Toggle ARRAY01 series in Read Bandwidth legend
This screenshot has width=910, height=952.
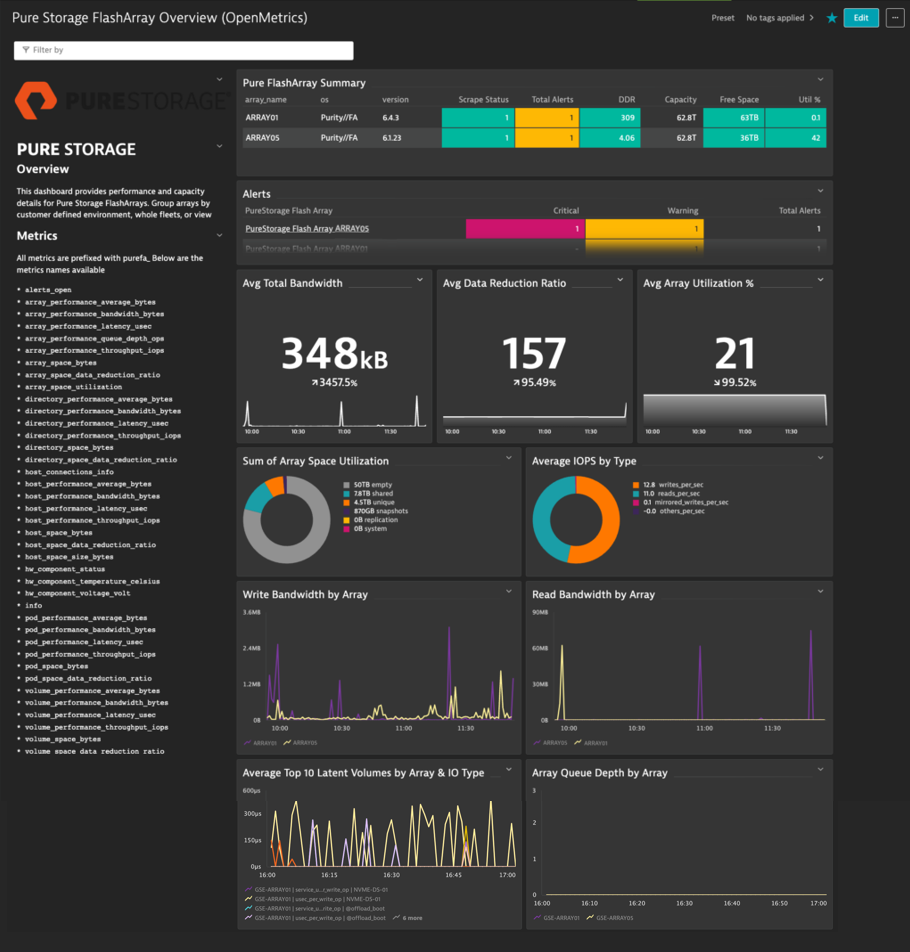point(591,743)
